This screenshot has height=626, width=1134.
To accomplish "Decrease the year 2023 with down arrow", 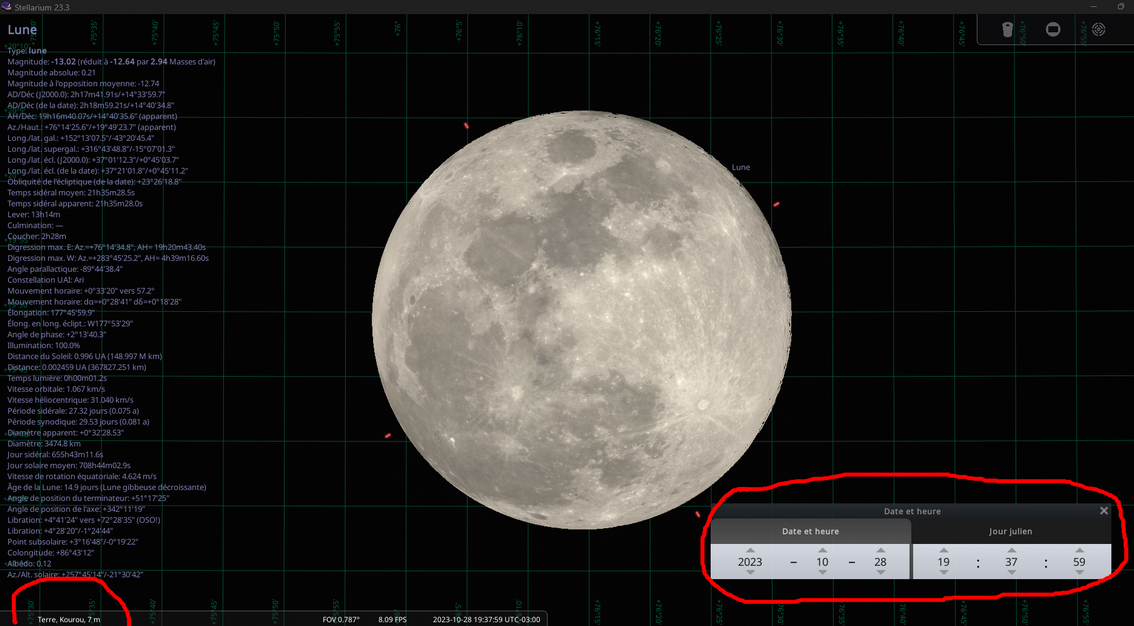I will click(750, 573).
